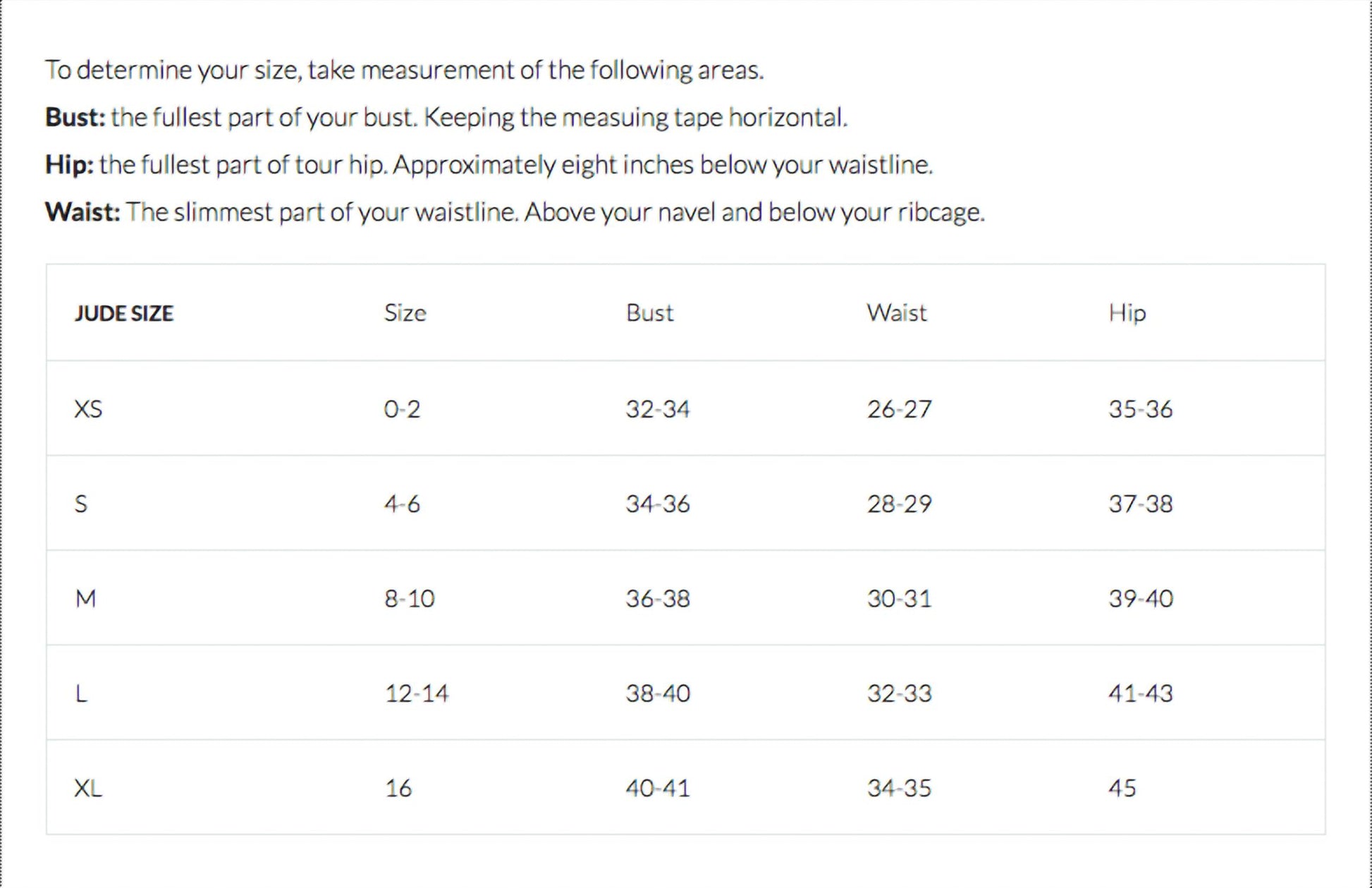Click the Bust column header
Screen dimensions: 1372x888
[x=649, y=313]
